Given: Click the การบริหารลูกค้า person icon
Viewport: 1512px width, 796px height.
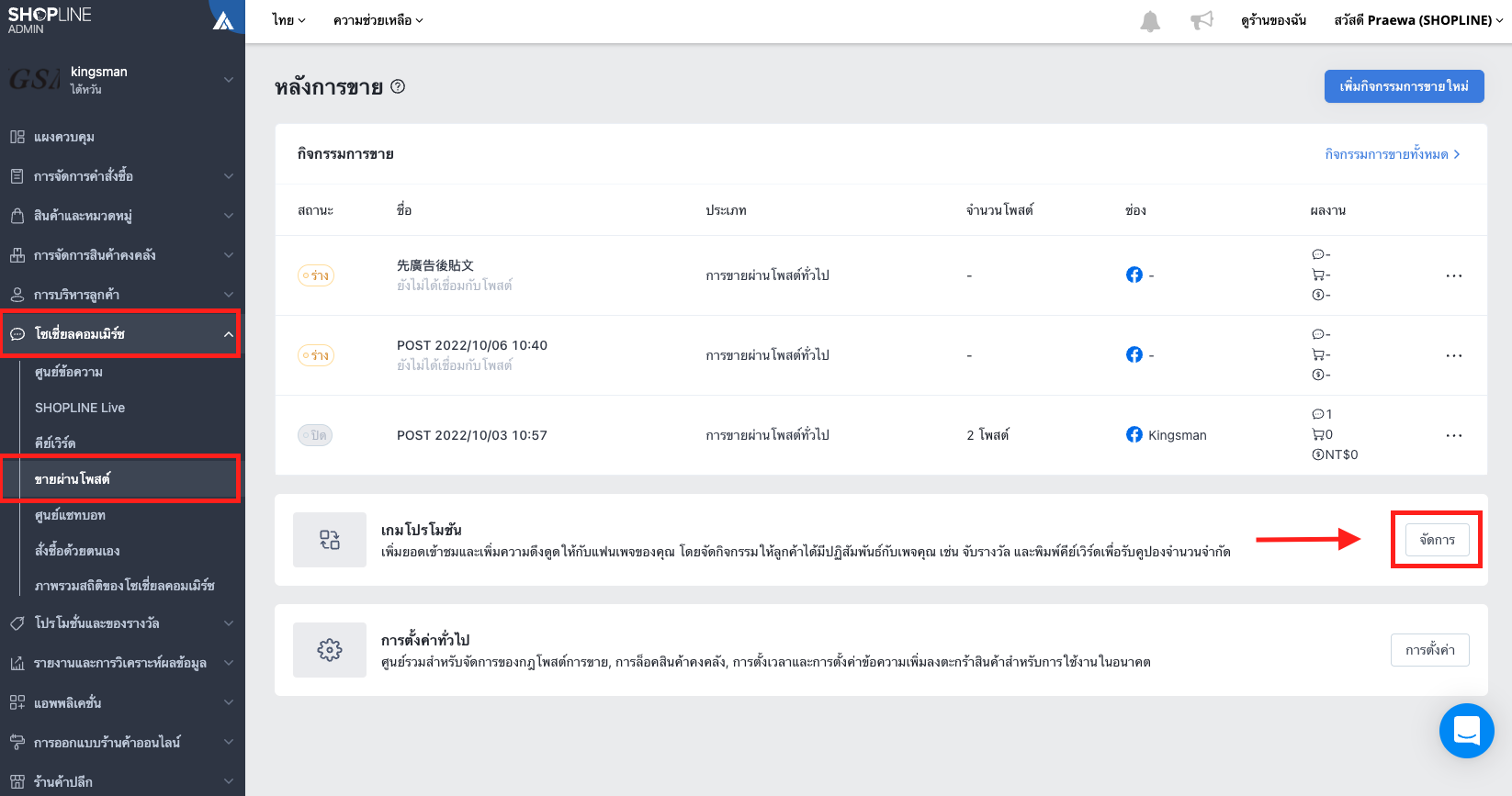Looking at the screenshot, I should pyautogui.click(x=17, y=295).
